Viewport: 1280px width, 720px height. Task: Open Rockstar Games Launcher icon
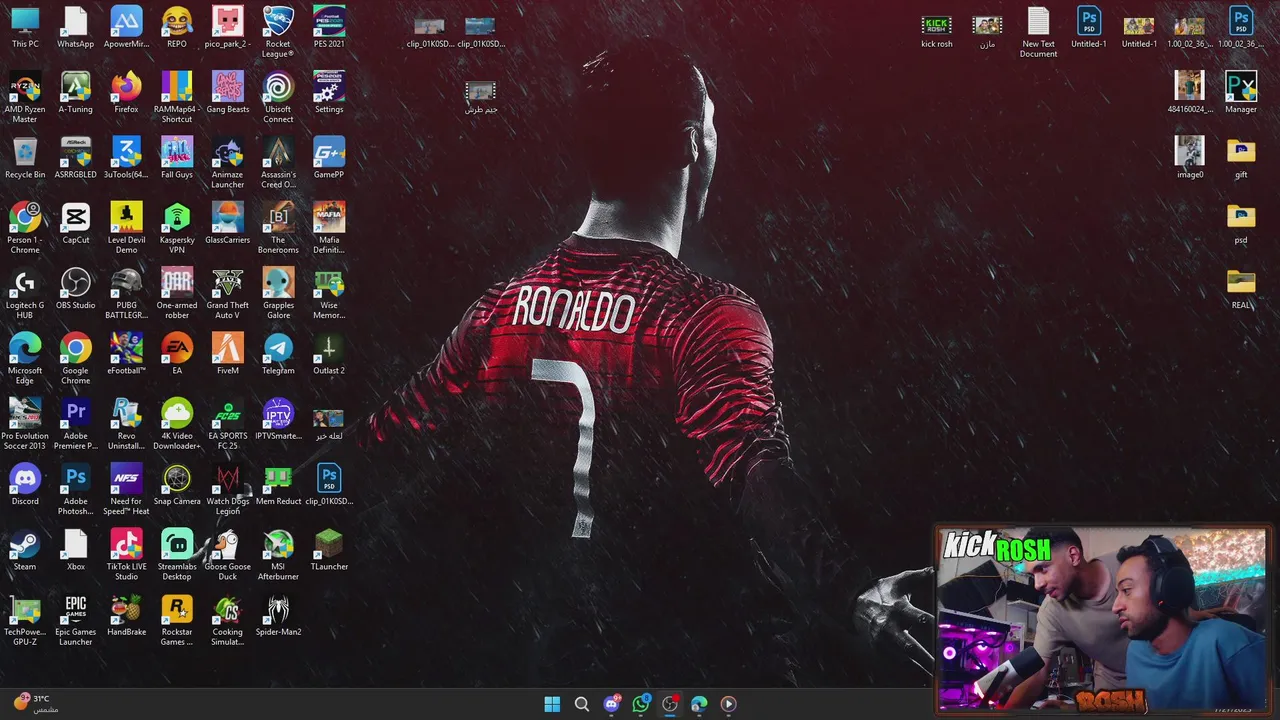click(177, 621)
